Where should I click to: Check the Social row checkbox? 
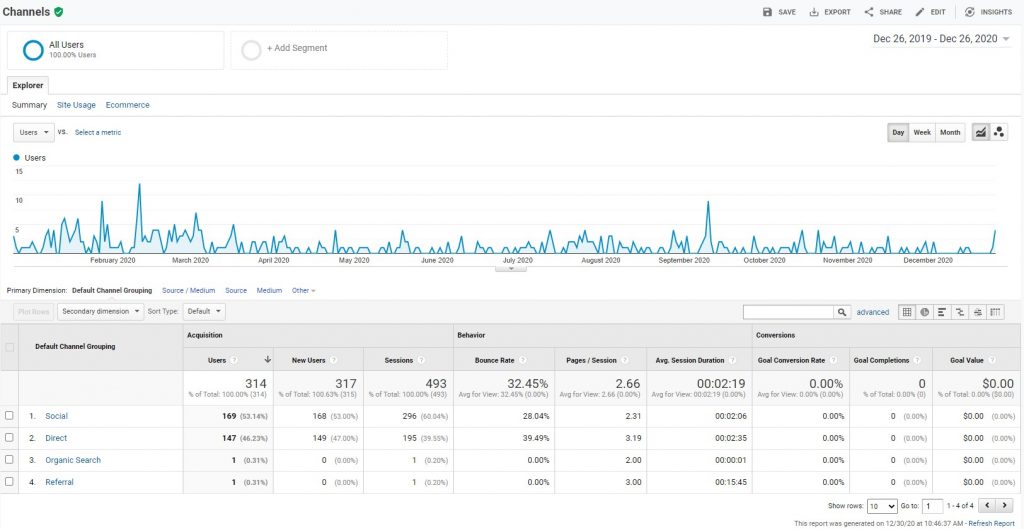point(9,416)
